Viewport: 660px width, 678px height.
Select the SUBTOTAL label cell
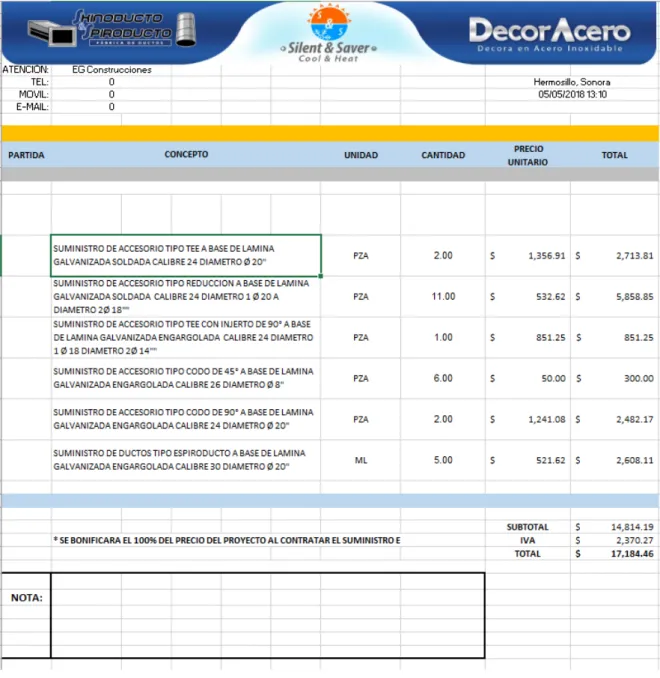point(528,527)
